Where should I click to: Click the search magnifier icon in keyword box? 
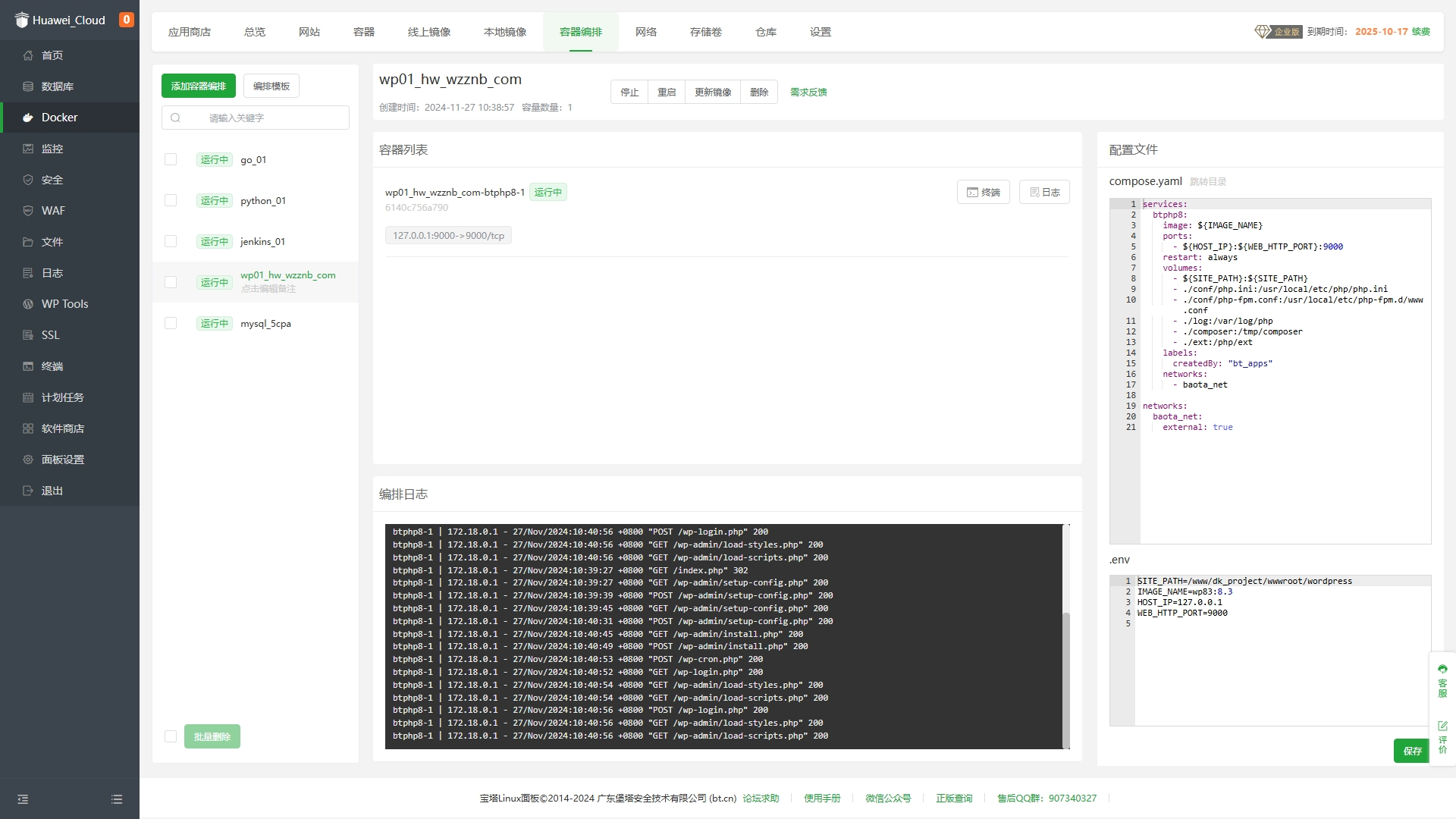[x=175, y=118]
